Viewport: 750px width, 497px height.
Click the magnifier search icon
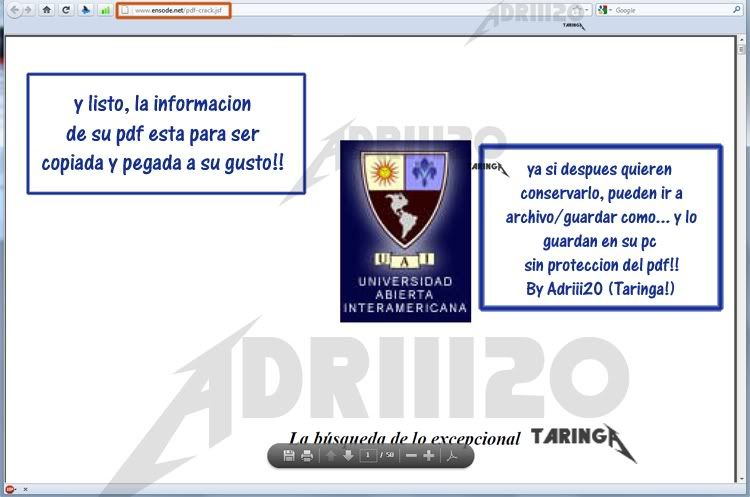click(x=736, y=10)
